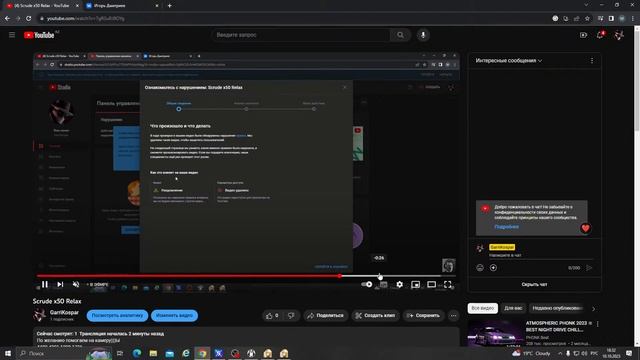
Task: Like the video with thumbs up
Action: click(272, 316)
